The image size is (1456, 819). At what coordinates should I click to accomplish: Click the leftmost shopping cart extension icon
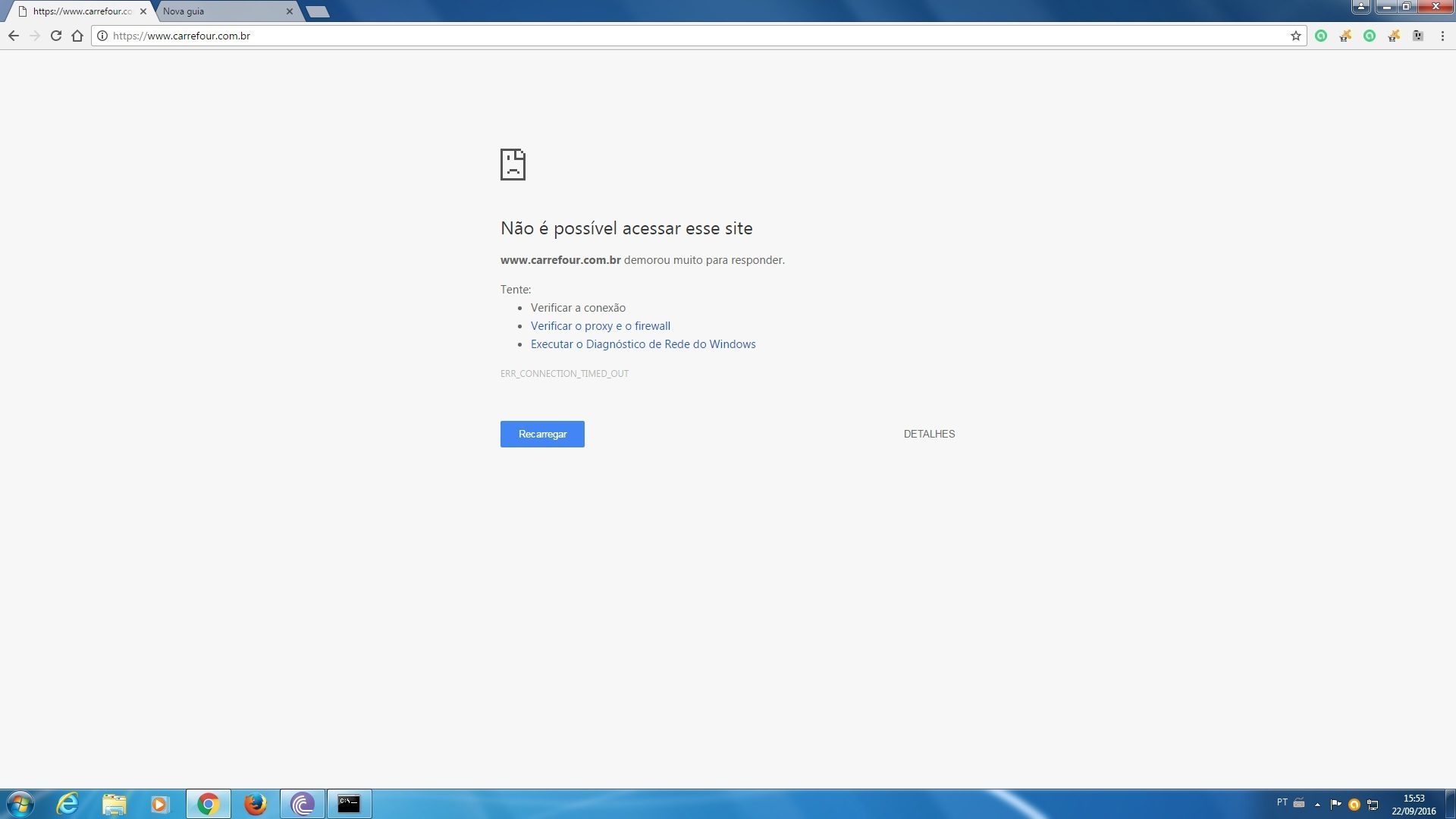click(x=1345, y=36)
